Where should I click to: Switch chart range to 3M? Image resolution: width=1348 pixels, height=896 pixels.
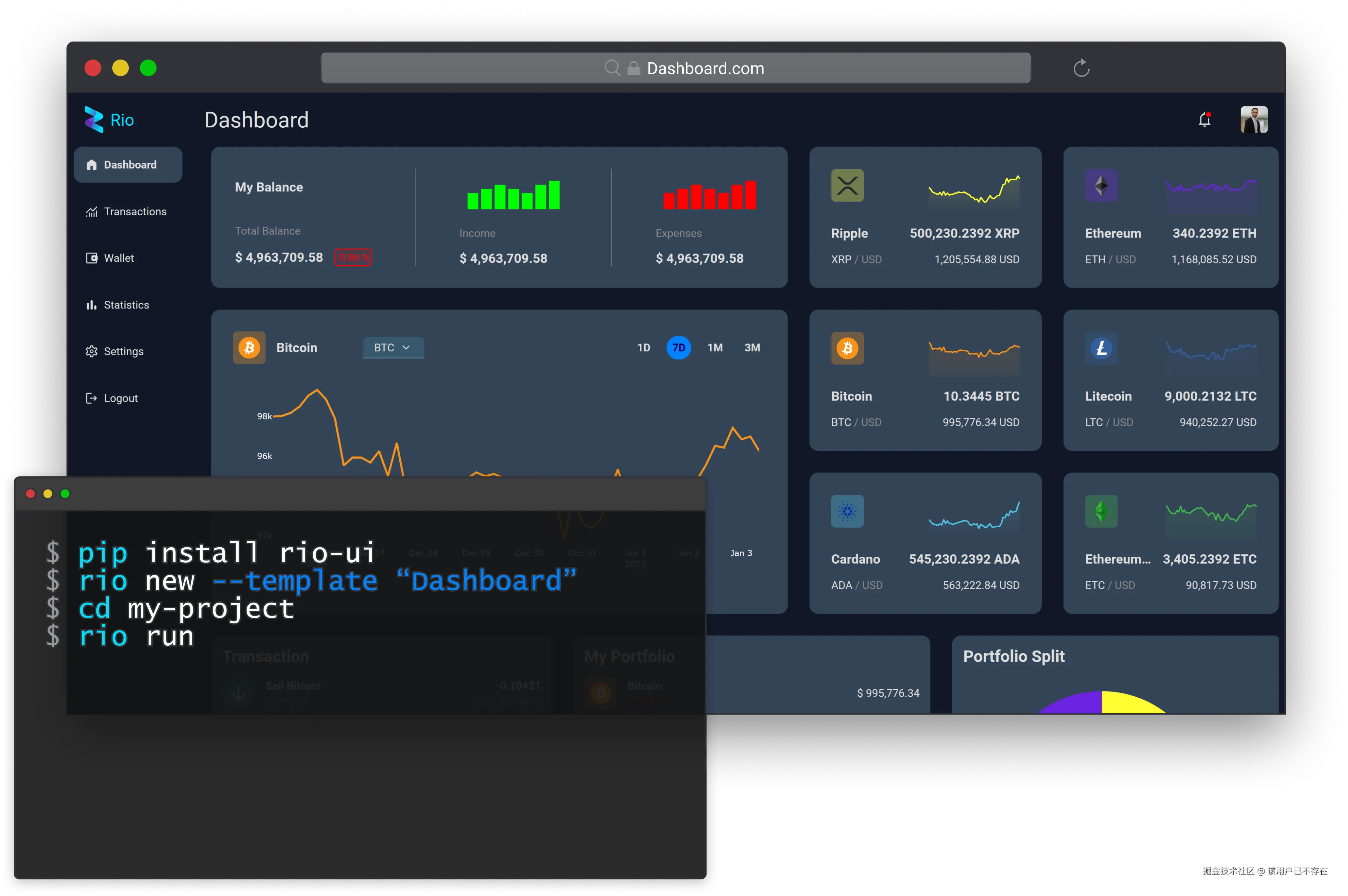pyautogui.click(x=752, y=348)
